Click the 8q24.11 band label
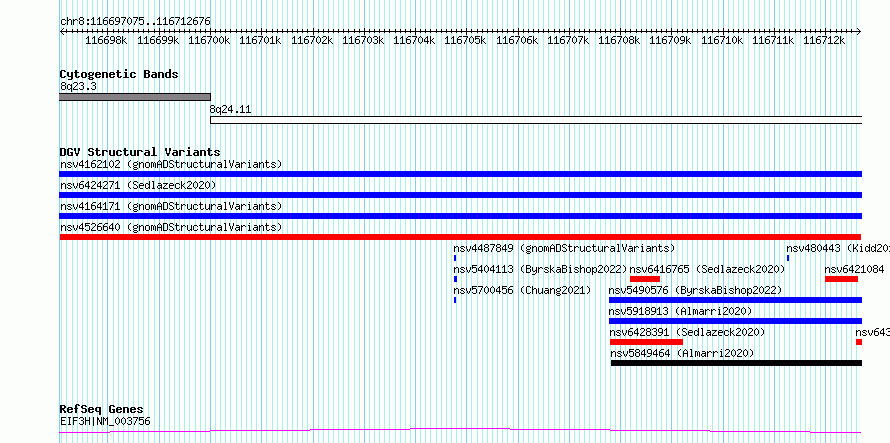The width and height of the screenshot is (890, 443). click(230, 109)
